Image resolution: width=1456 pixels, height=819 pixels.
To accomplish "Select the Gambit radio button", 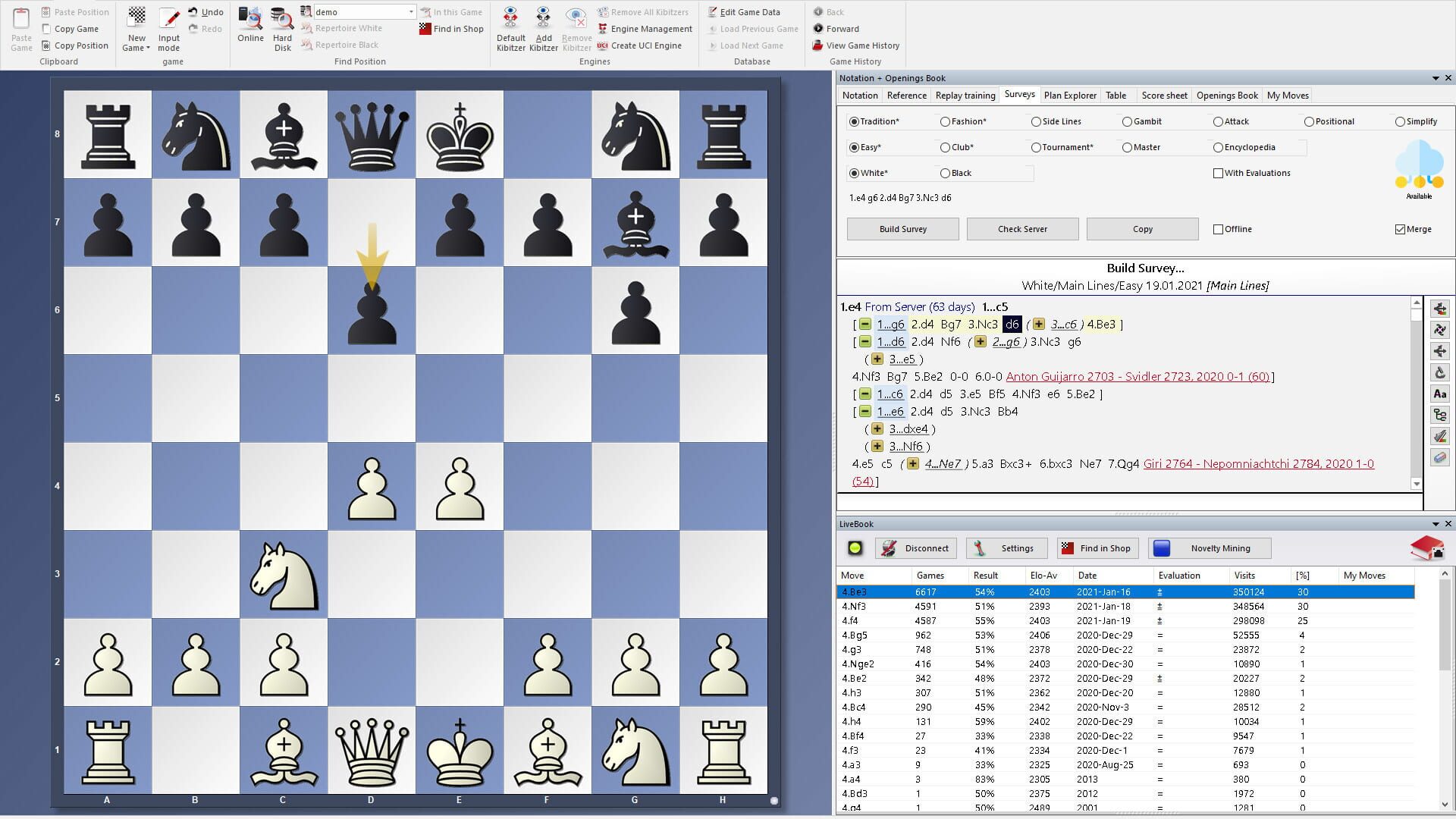I will coord(1127,121).
